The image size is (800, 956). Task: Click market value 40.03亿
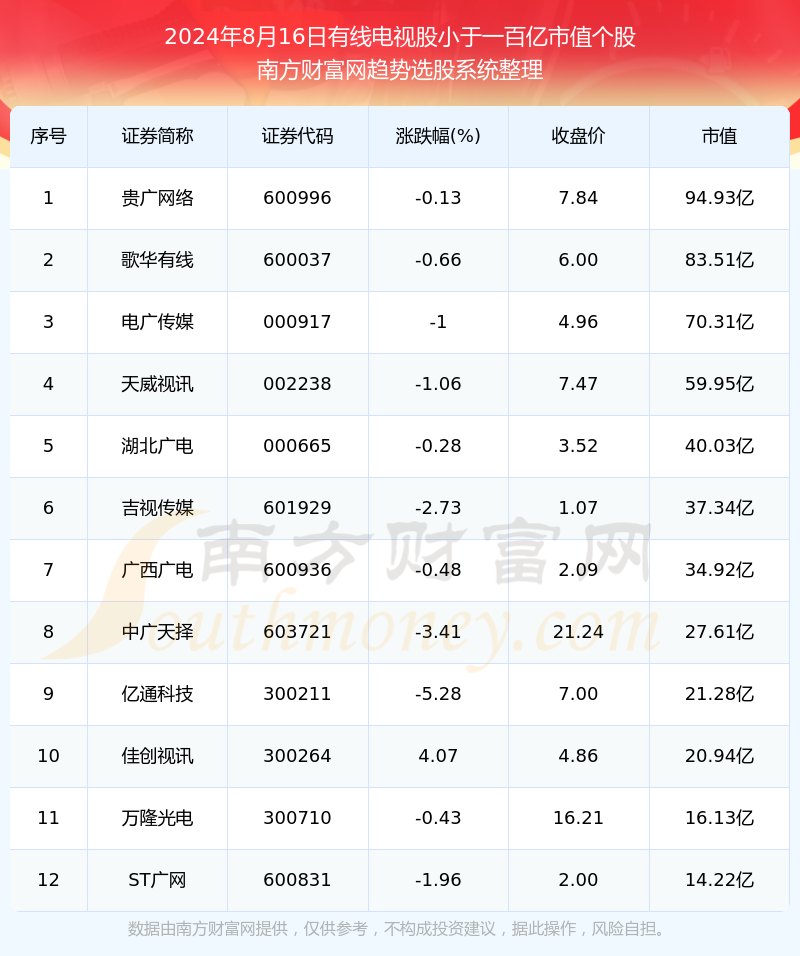pos(720,446)
